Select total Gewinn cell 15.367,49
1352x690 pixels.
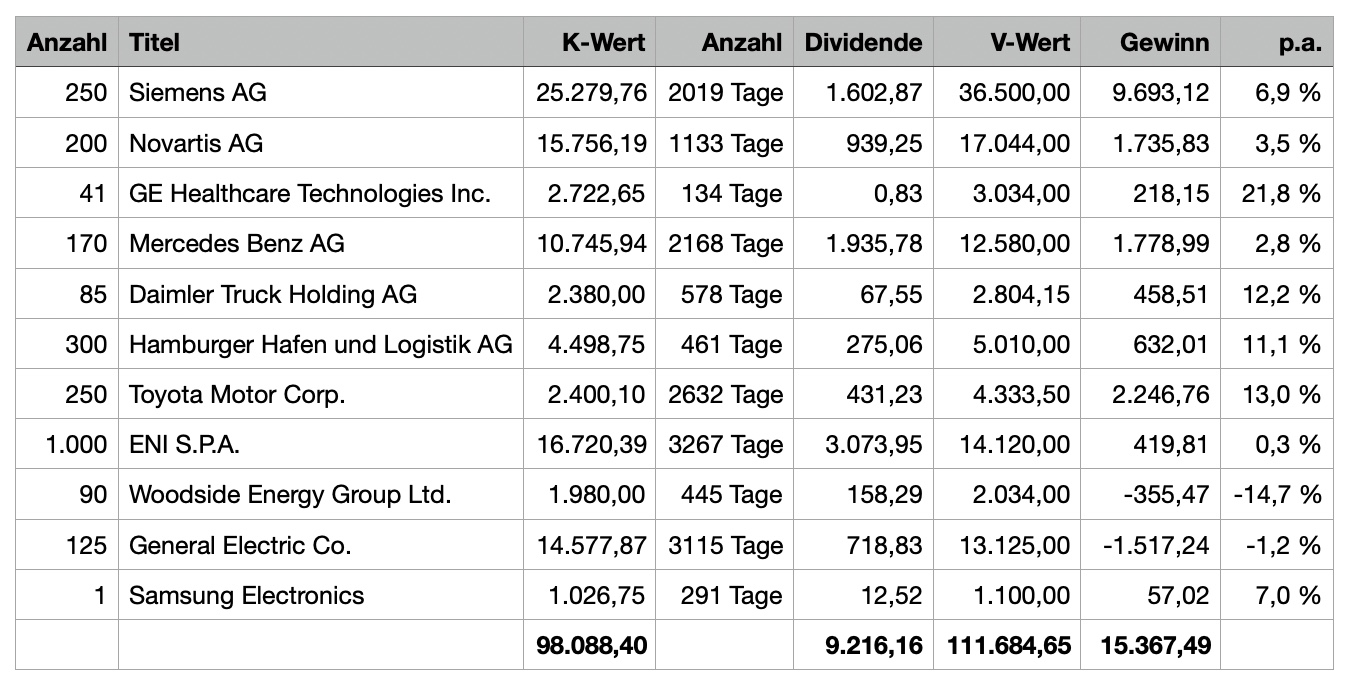(x=1151, y=645)
